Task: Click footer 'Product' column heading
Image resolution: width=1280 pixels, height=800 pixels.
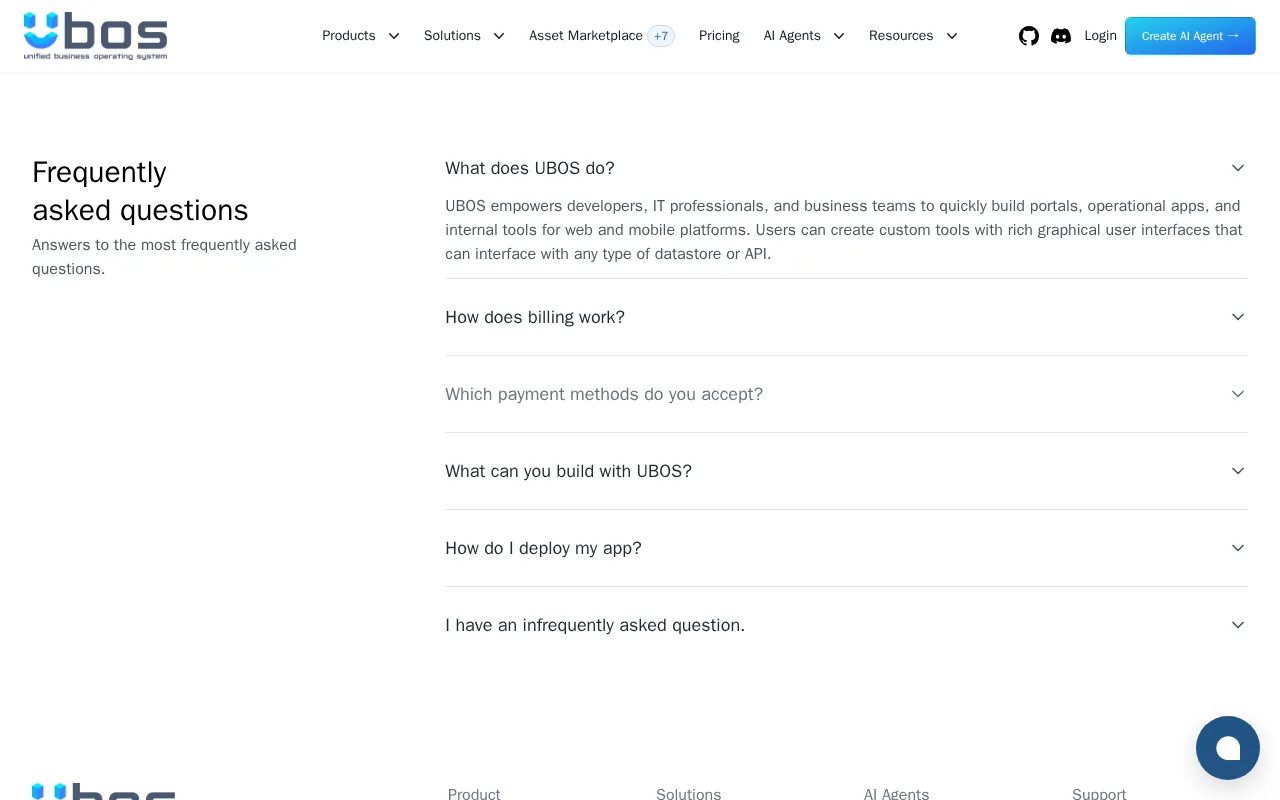Action: point(474,794)
